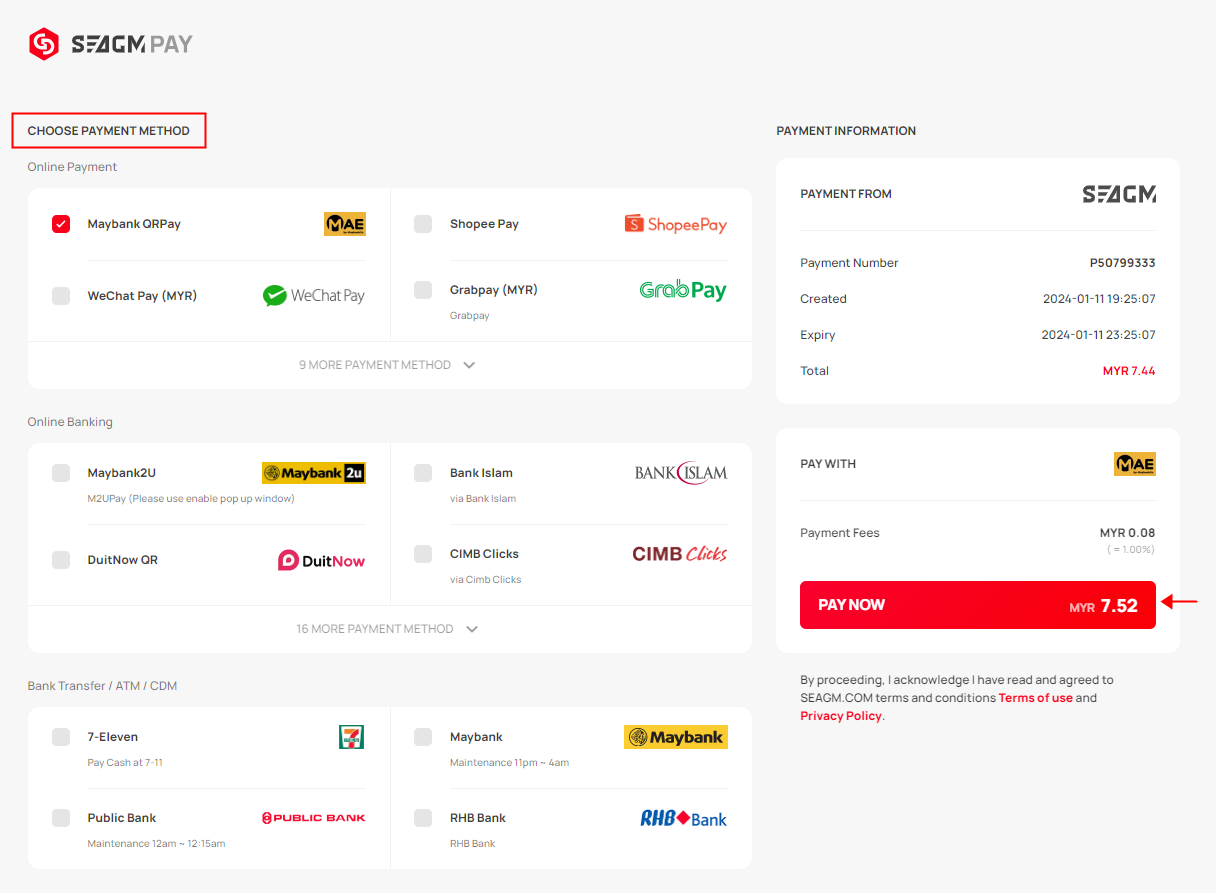Image resolution: width=1216 pixels, height=893 pixels.
Task: Expand 16 more payment methods
Action: click(388, 629)
